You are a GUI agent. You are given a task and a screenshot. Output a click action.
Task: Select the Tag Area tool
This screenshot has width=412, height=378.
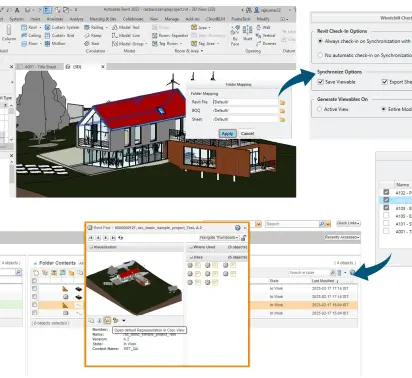click(x=203, y=43)
